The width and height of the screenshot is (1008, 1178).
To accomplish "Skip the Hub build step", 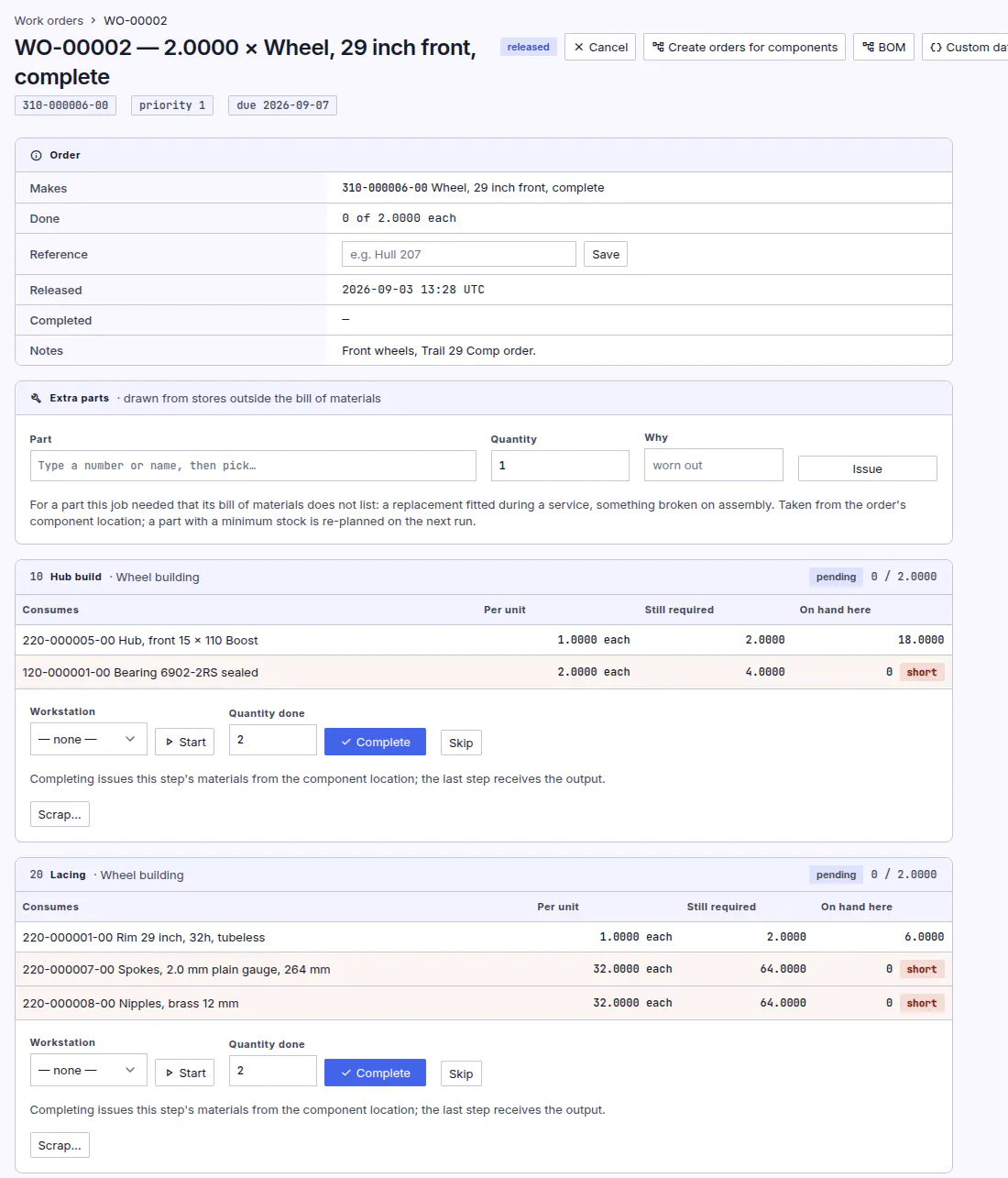I will pyautogui.click(x=461, y=743).
